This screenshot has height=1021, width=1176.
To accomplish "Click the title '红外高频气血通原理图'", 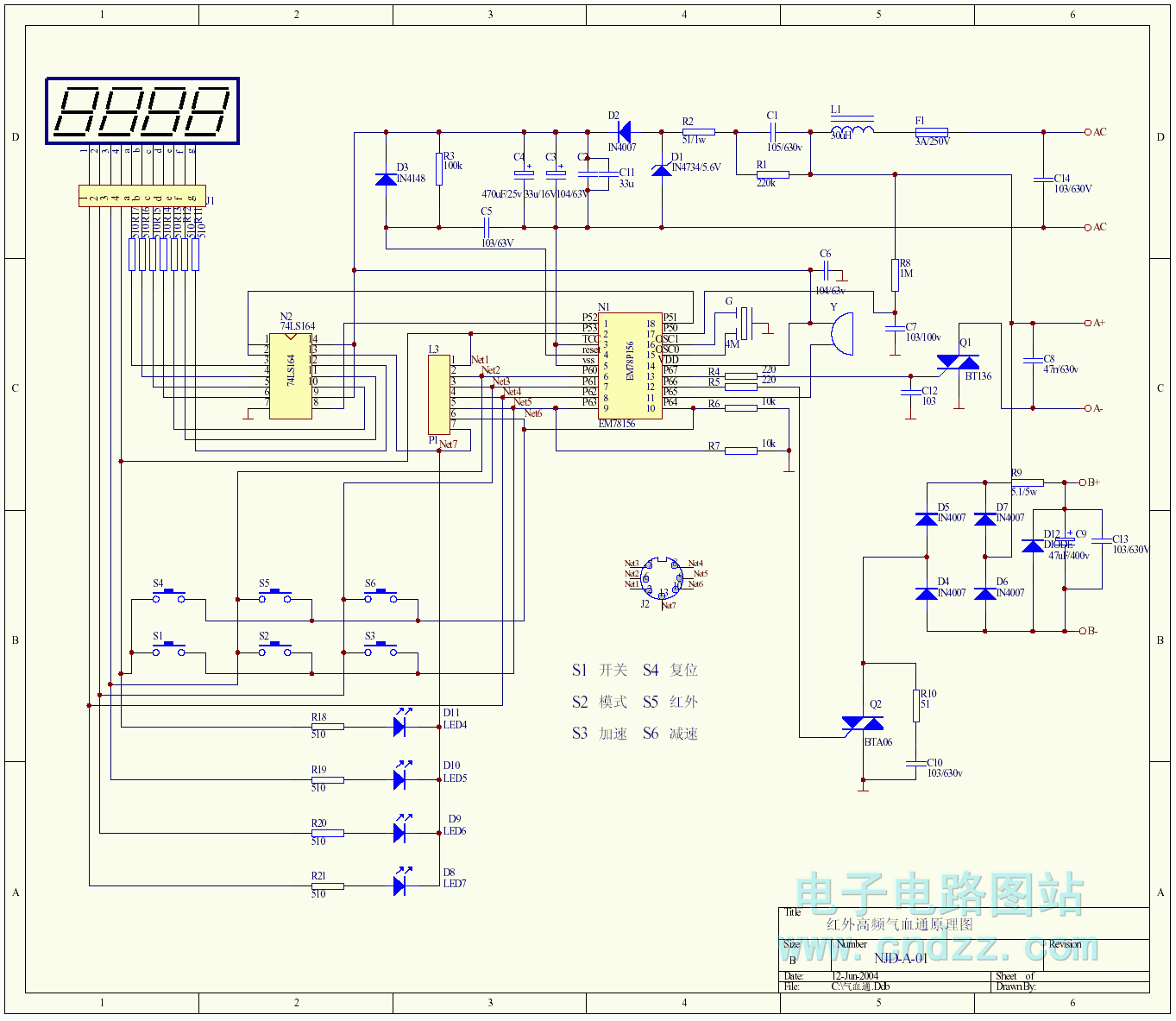I will point(900,924).
